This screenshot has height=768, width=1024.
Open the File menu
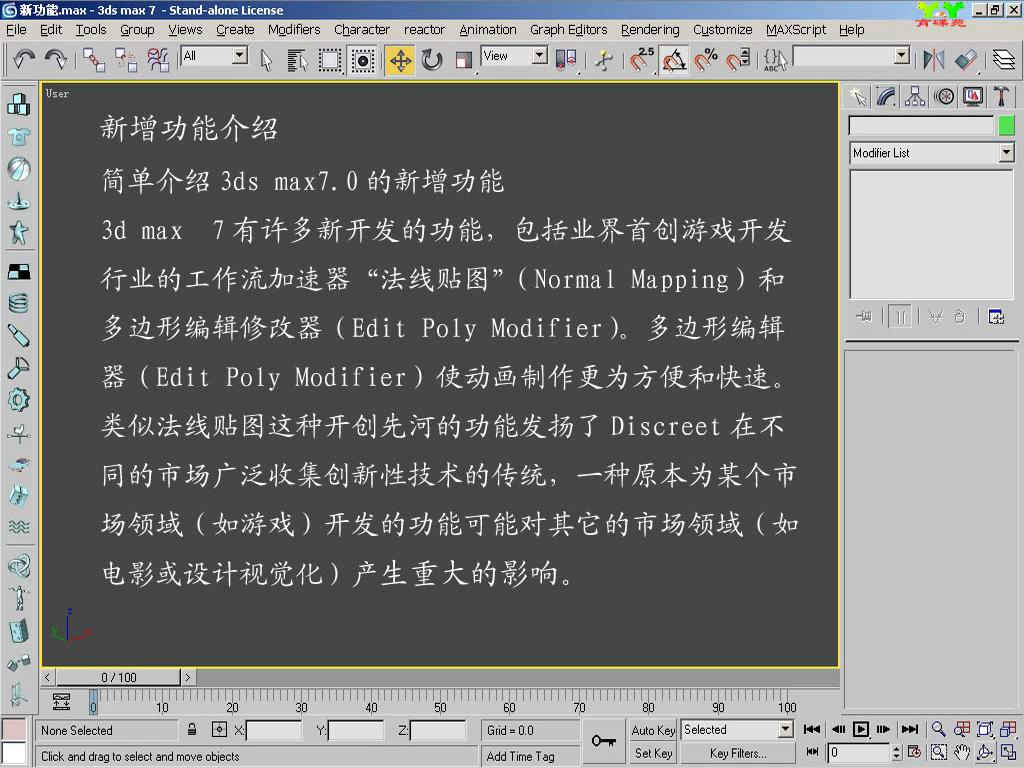click(x=16, y=30)
